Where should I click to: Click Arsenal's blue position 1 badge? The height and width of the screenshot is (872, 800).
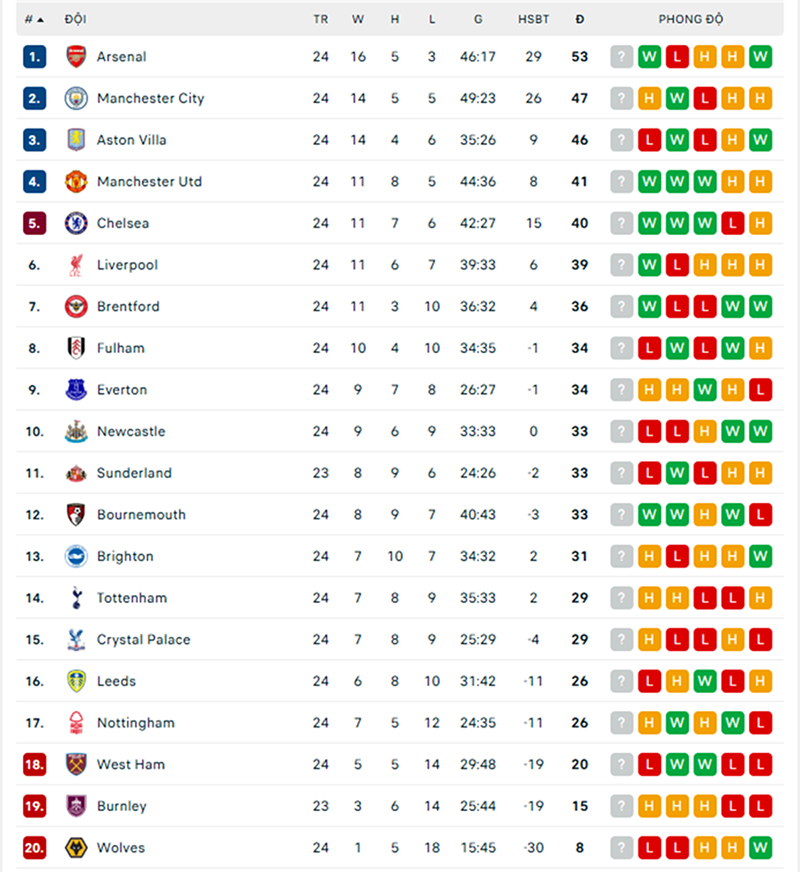pyautogui.click(x=34, y=57)
